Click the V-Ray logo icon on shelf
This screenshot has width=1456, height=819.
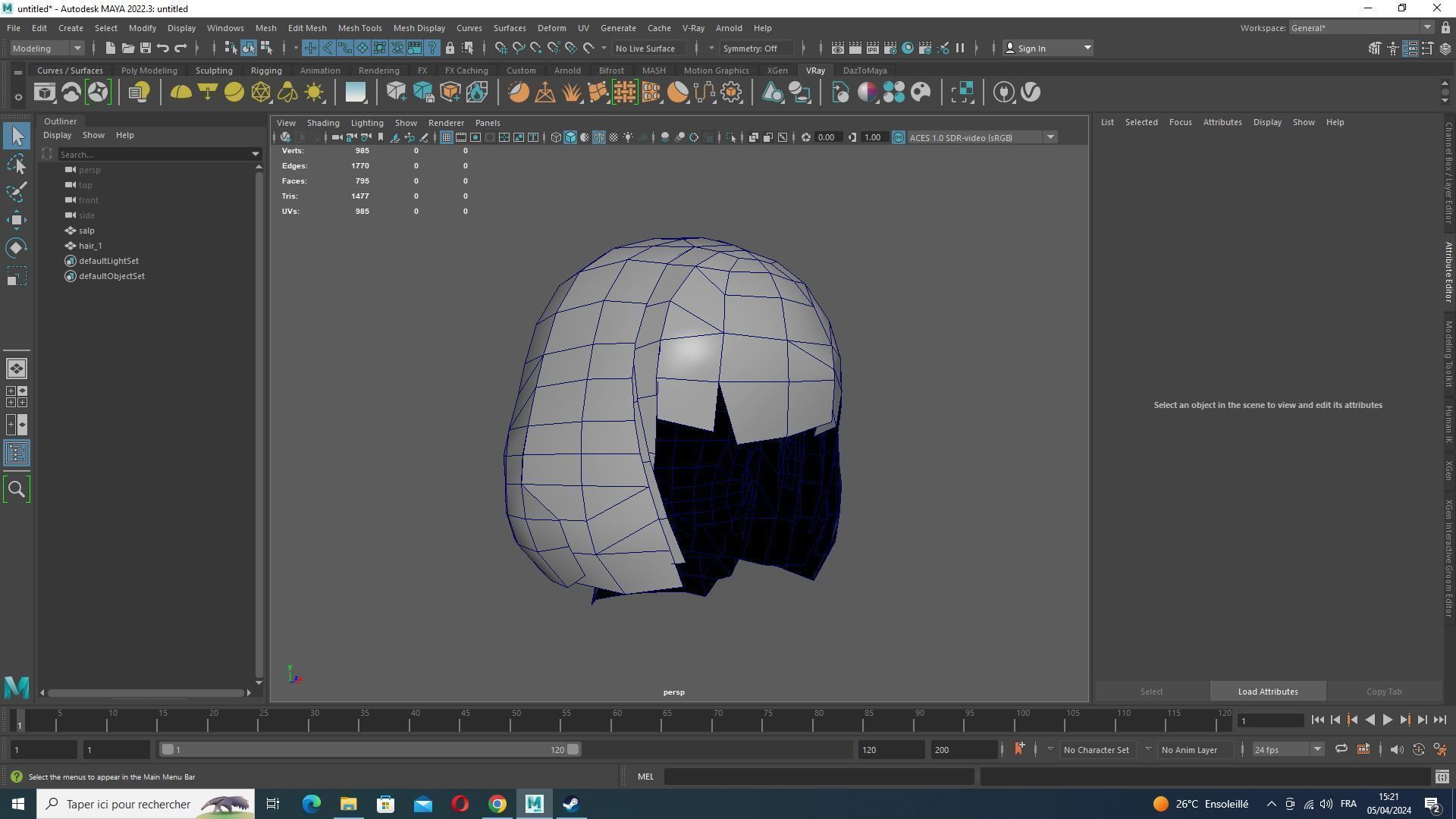pos(1031,93)
